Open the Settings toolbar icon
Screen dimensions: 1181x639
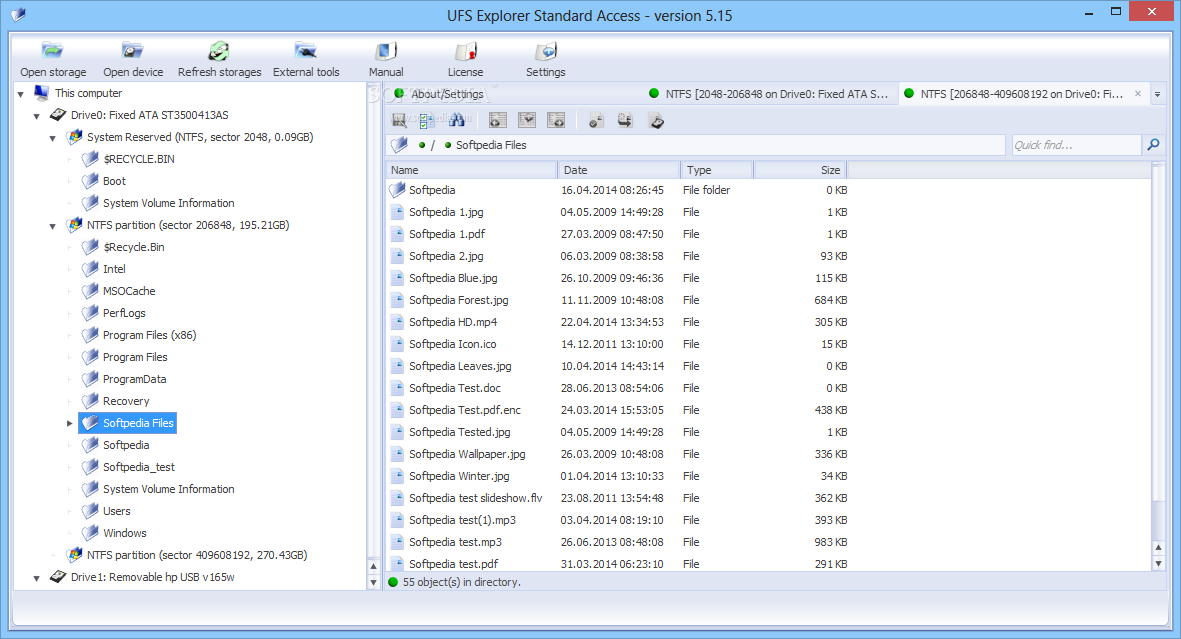point(545,51)
